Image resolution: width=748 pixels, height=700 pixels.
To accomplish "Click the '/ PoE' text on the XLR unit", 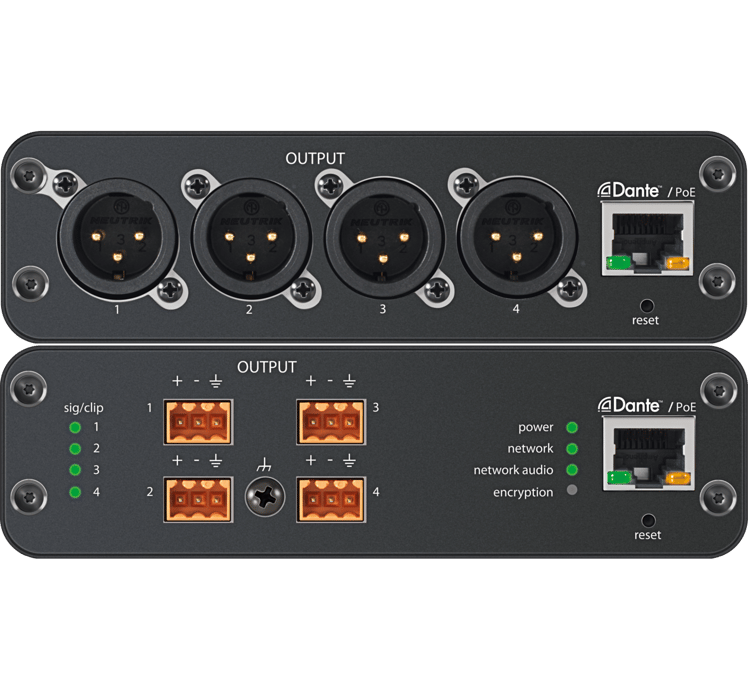I will tap(682, 192).
